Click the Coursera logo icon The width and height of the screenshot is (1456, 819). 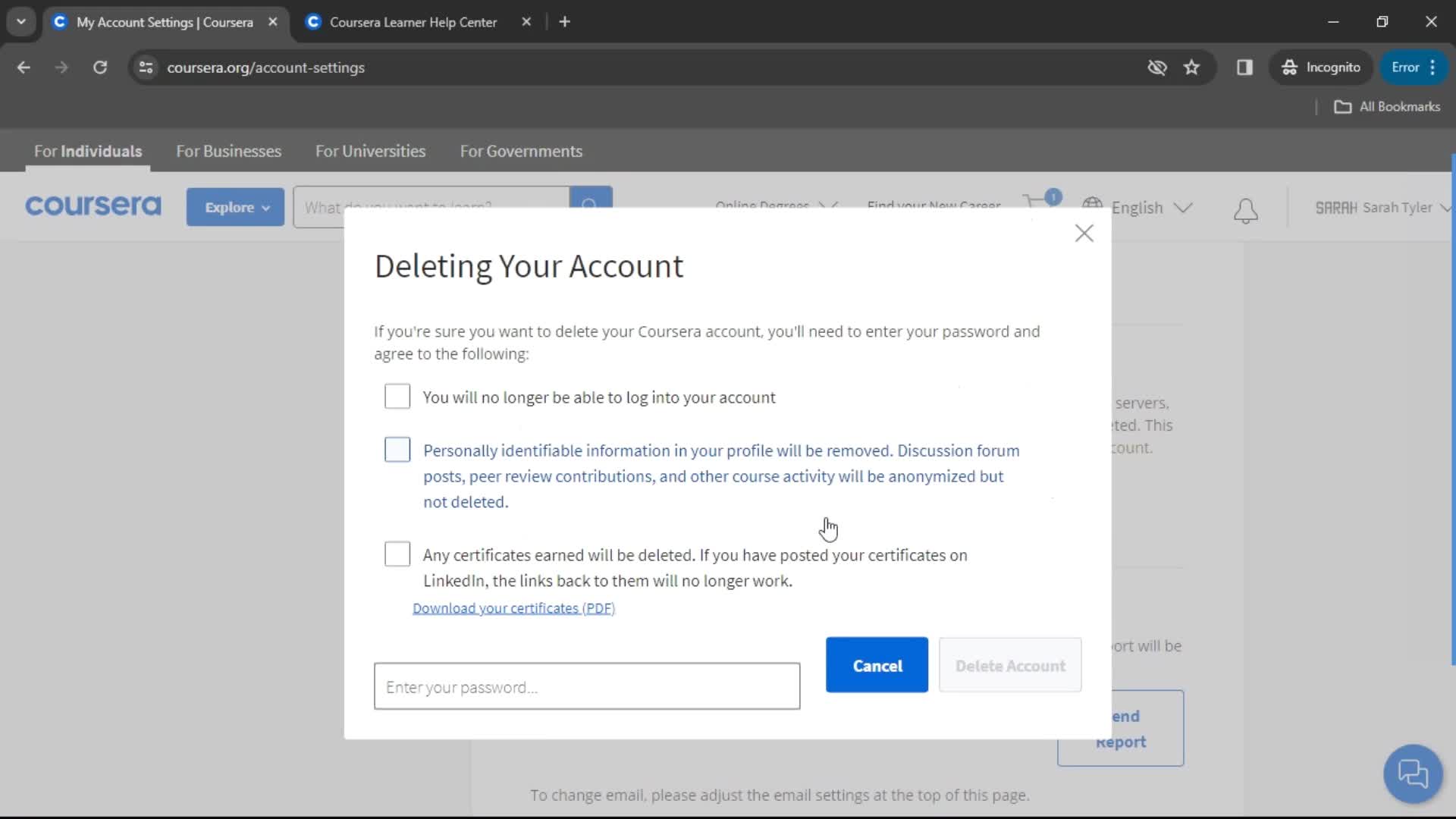[93, 207]
